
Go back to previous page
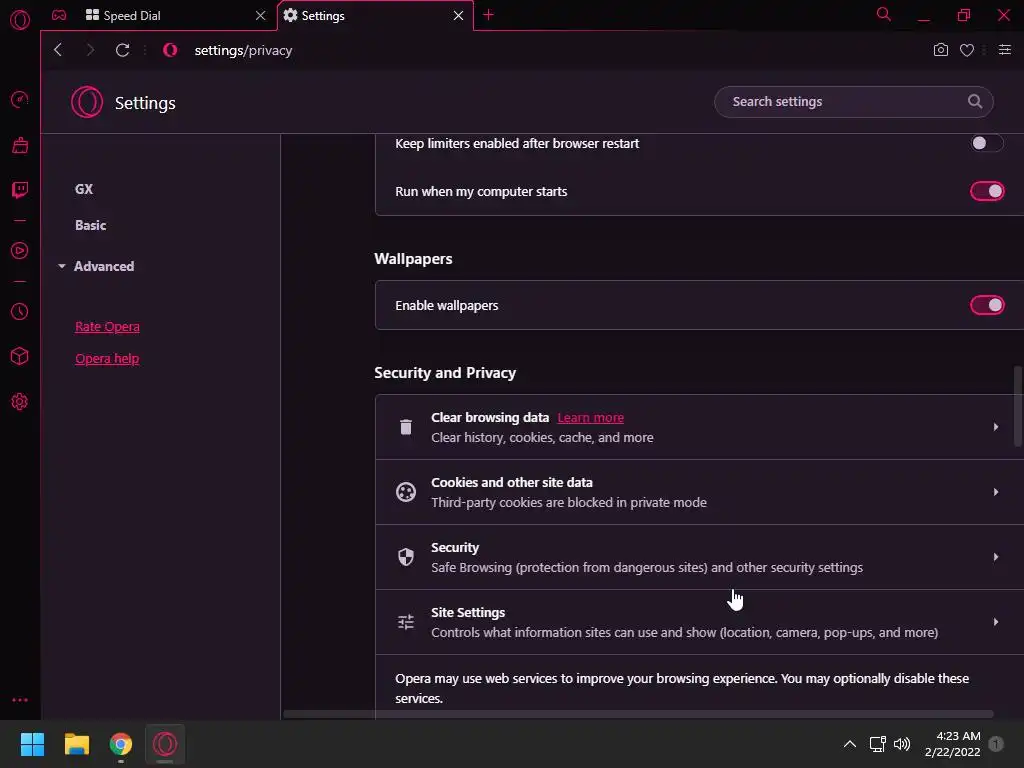point(58,50)
